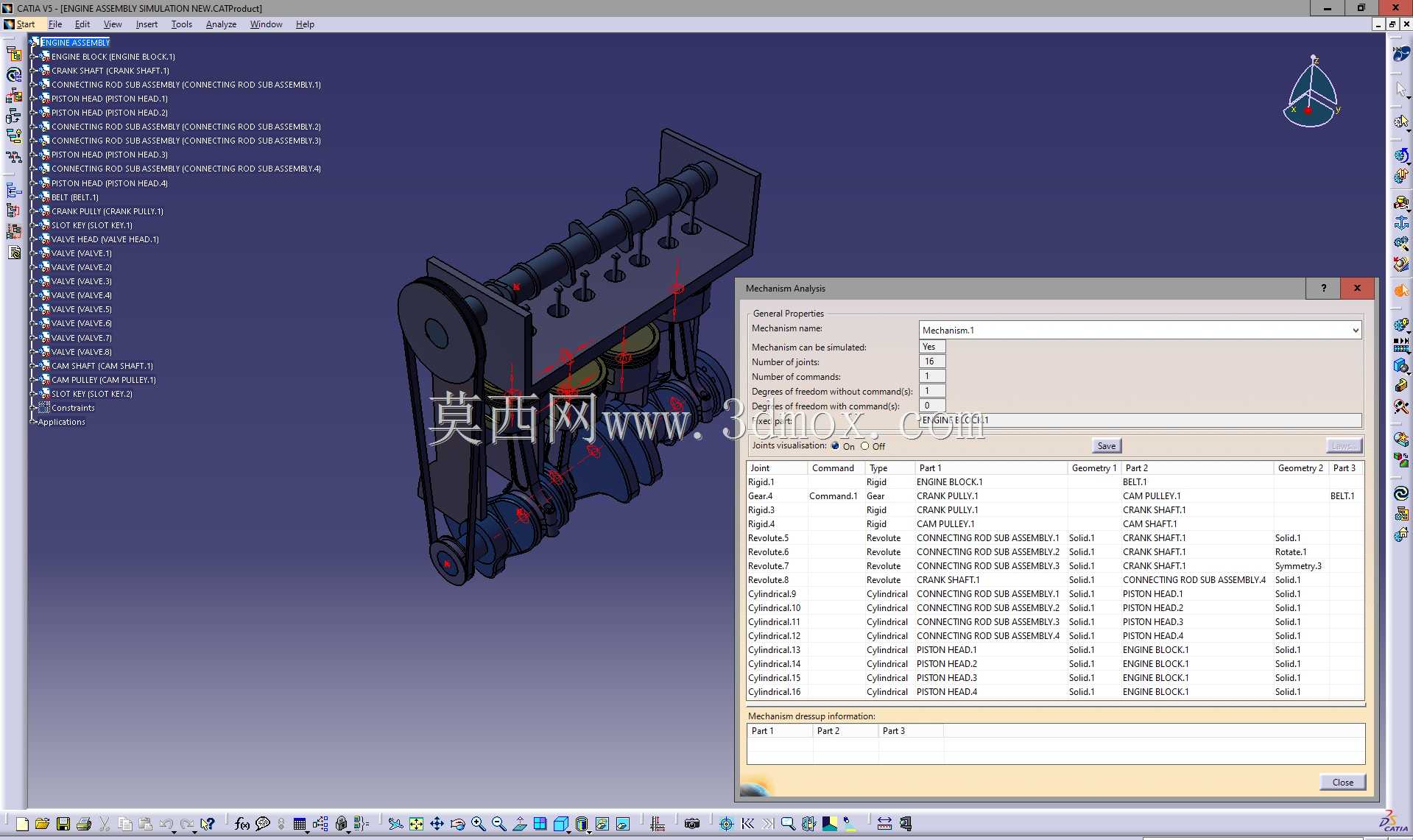This screenshot has height=840, width=1413.
Task: Click the Fixed part field showing ENGINE BLOCK.1
Action: click(1140, 420)
